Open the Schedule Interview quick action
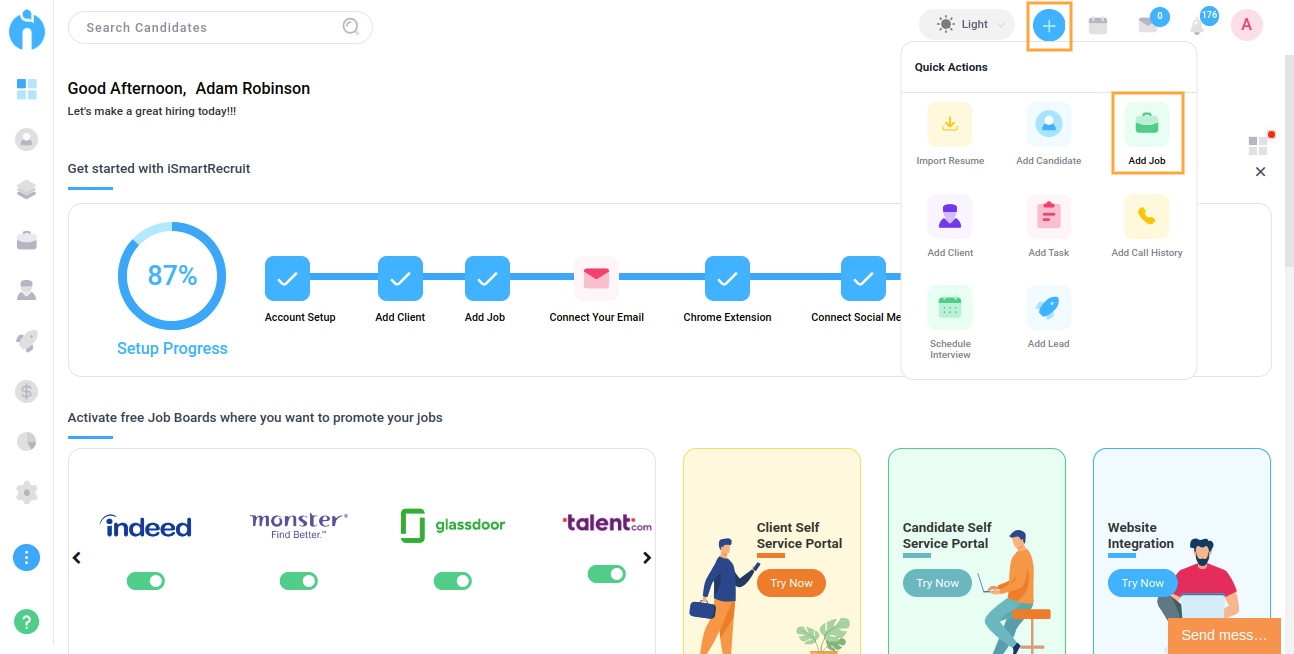This screenshot has width=1294, height=654. point(950,308)
